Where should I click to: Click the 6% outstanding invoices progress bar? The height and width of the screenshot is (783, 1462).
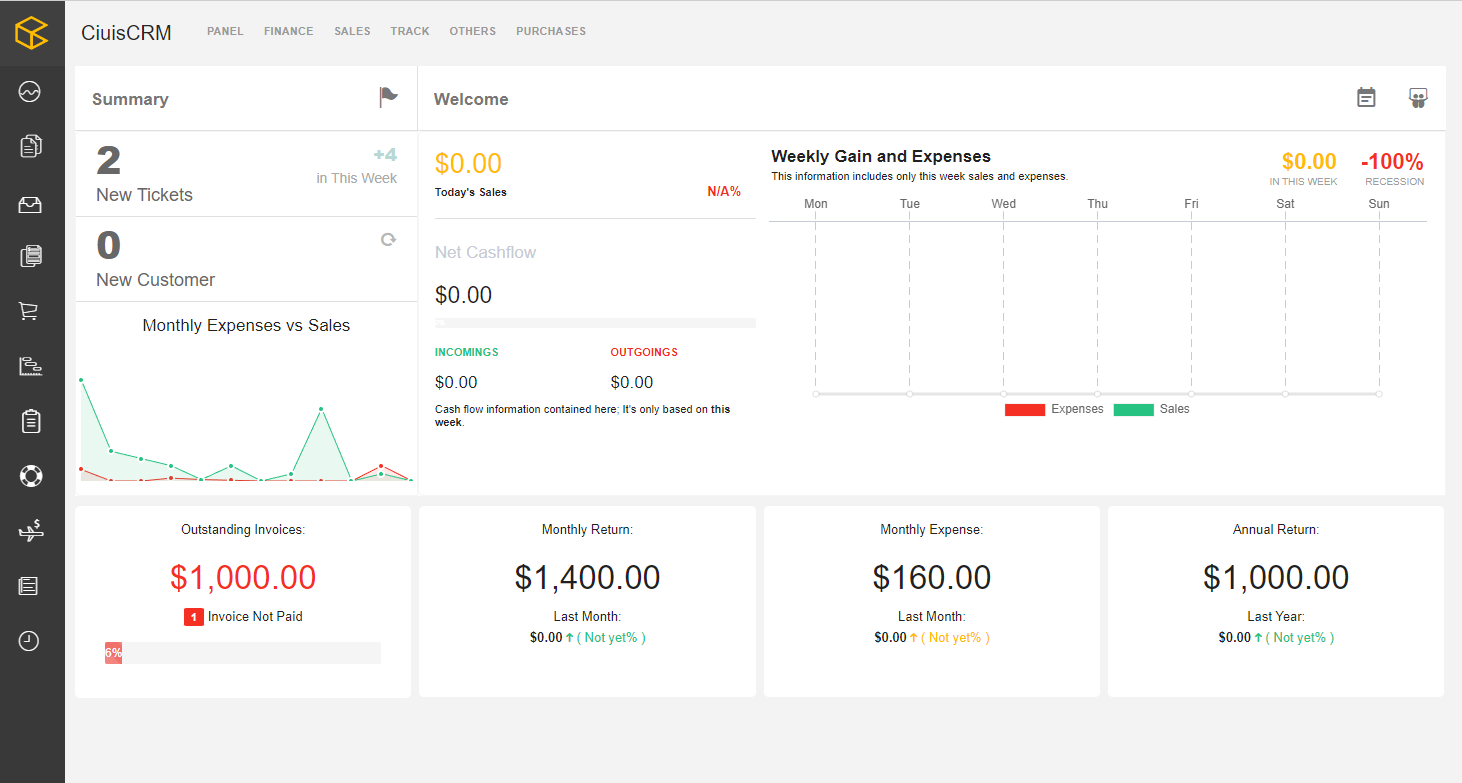(243, 653)
